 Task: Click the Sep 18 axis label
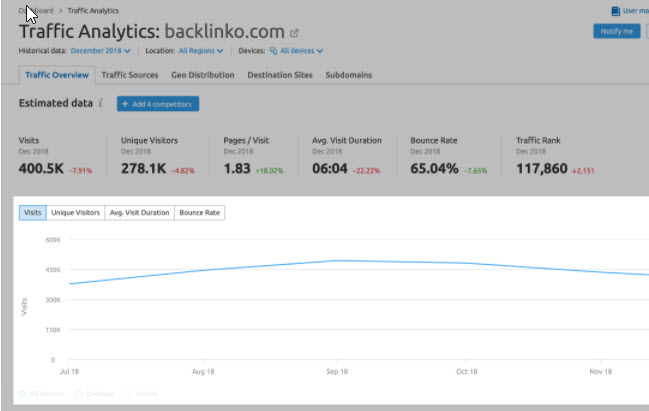pyautogui.click(x=337, y=372)
